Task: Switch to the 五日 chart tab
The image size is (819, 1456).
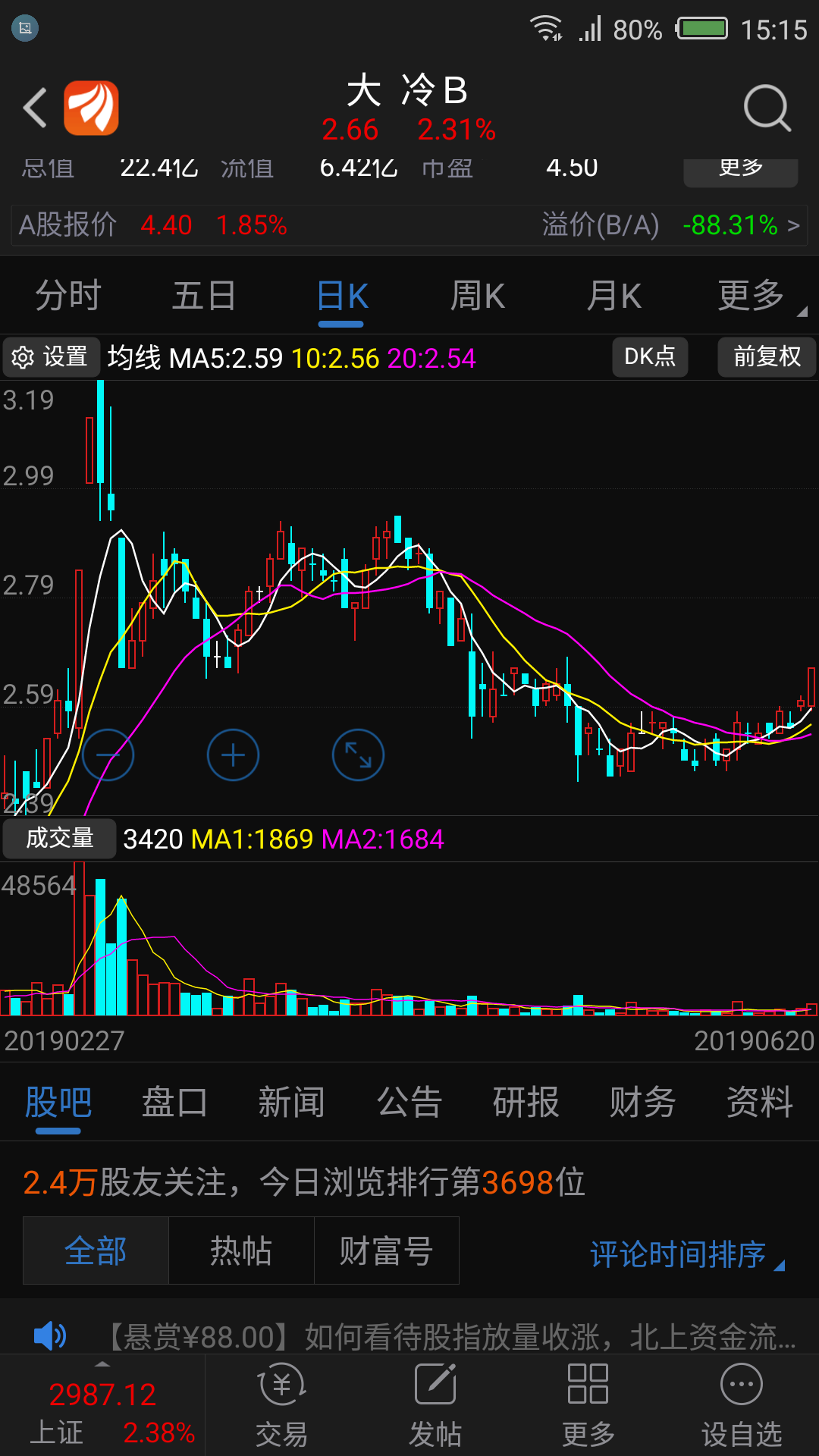Action: pyautogui.click(x=204, y=296)
